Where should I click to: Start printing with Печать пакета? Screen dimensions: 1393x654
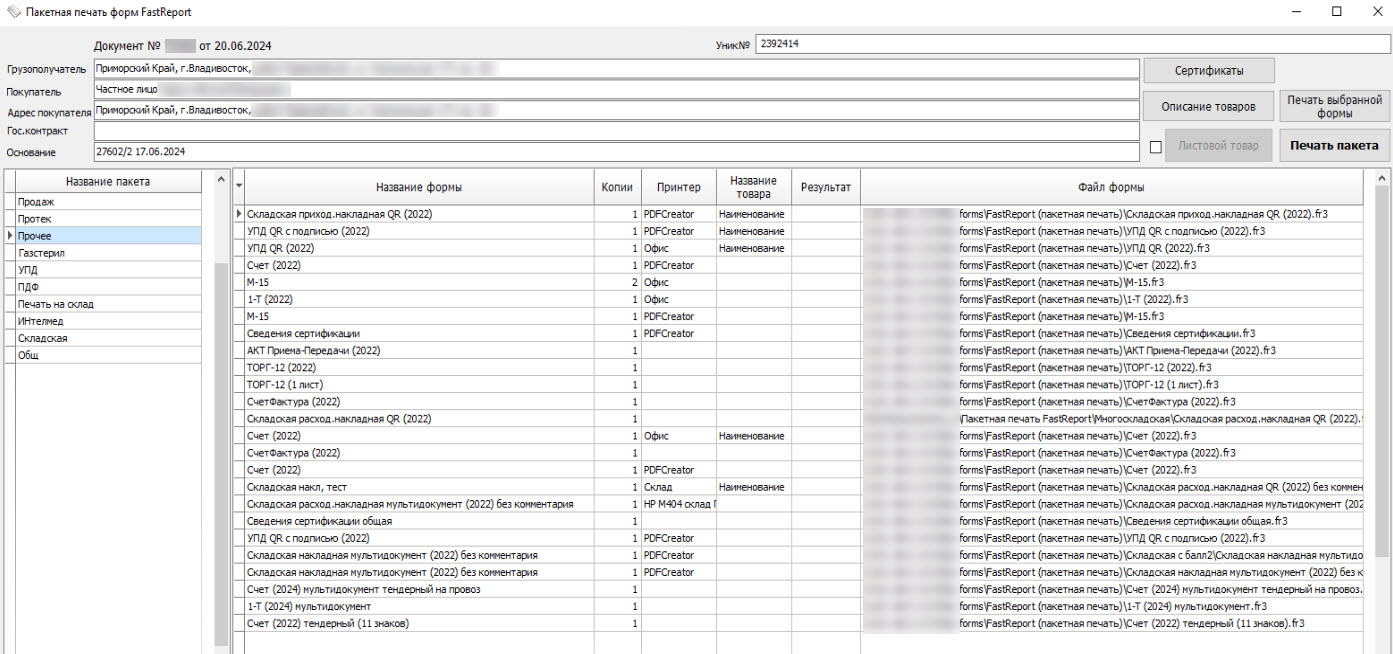1334,146
